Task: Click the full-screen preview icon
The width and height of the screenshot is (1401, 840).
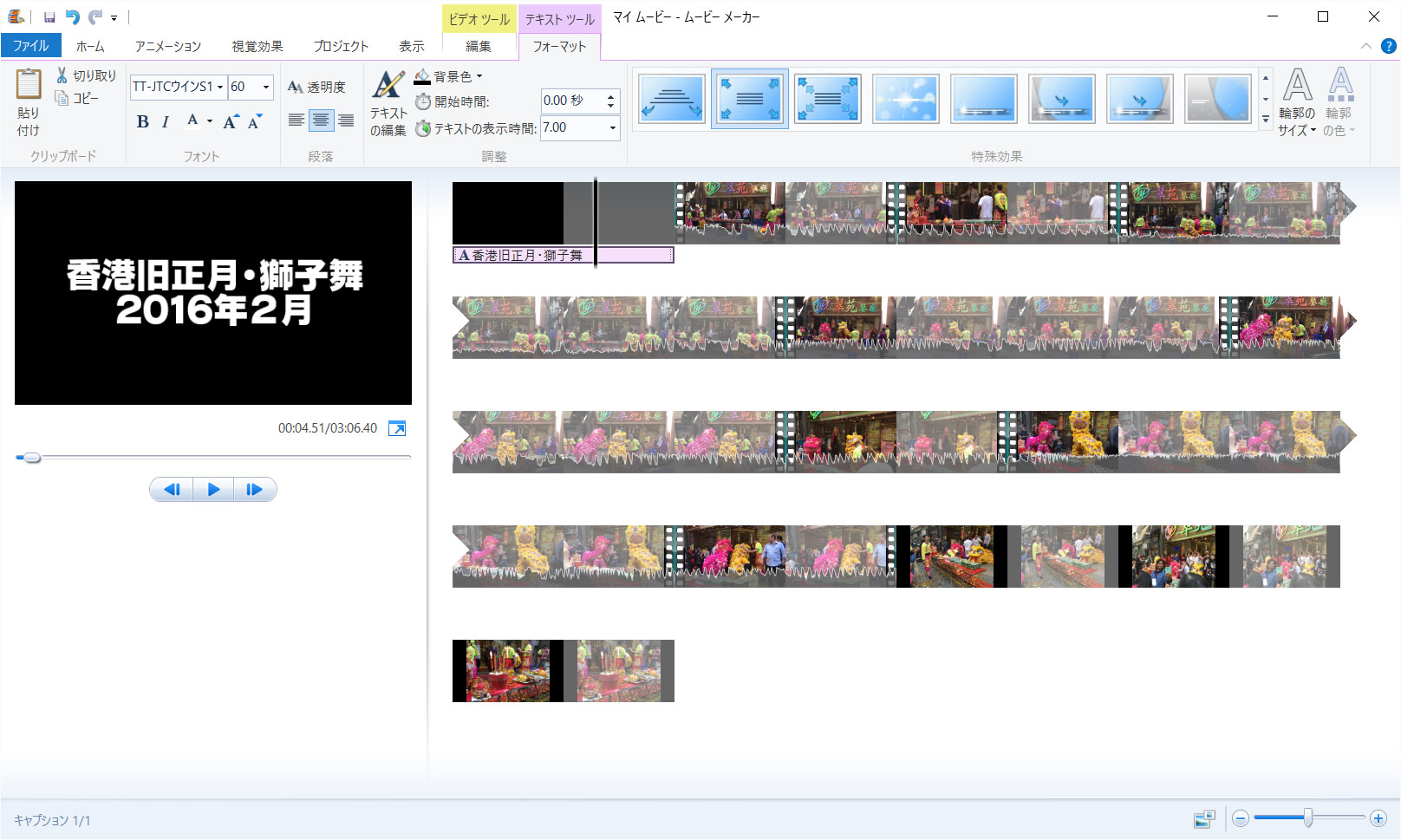Action: 397,428
